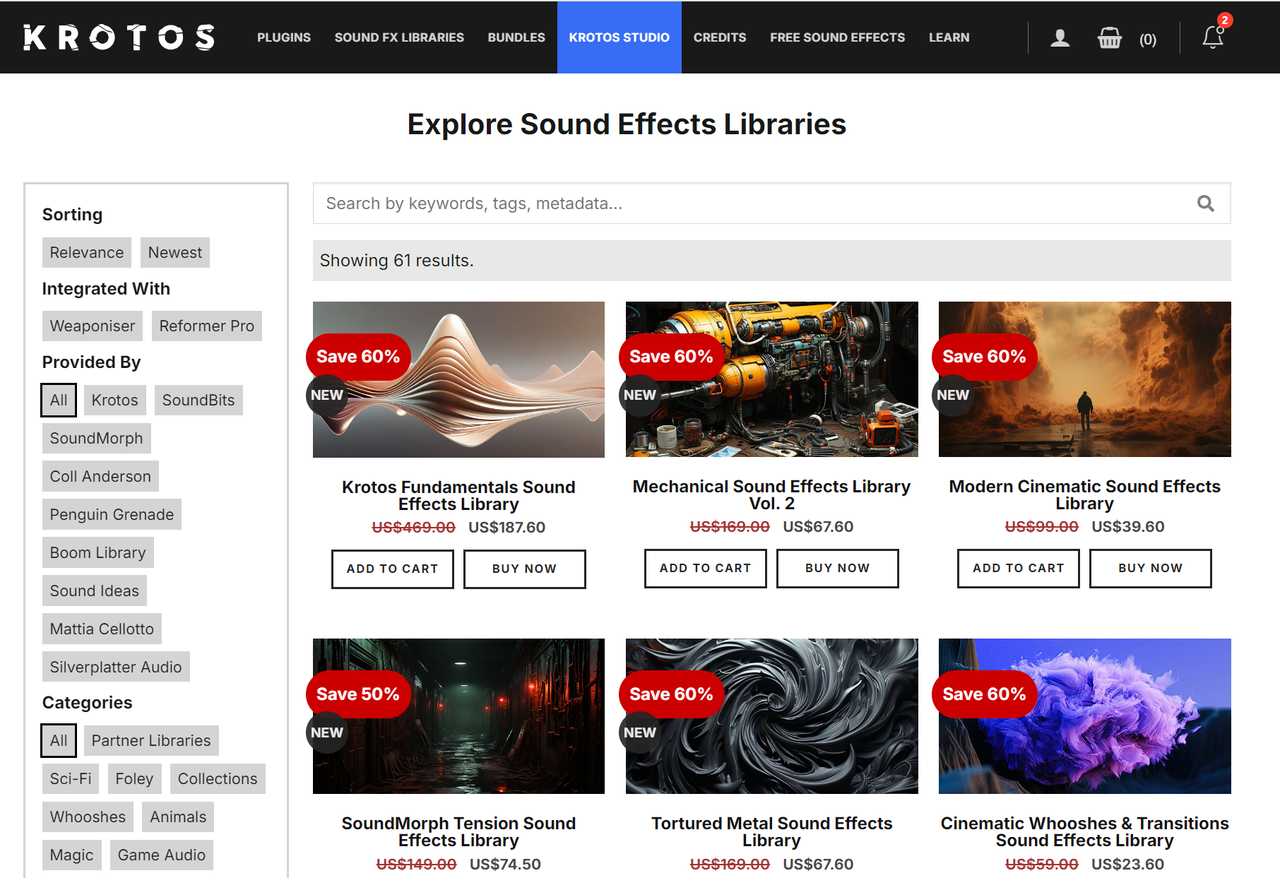Screen dimensions: 1280x878
Task: Go to FREE SOUND EFFECTS page
Action: click(837, 37)
